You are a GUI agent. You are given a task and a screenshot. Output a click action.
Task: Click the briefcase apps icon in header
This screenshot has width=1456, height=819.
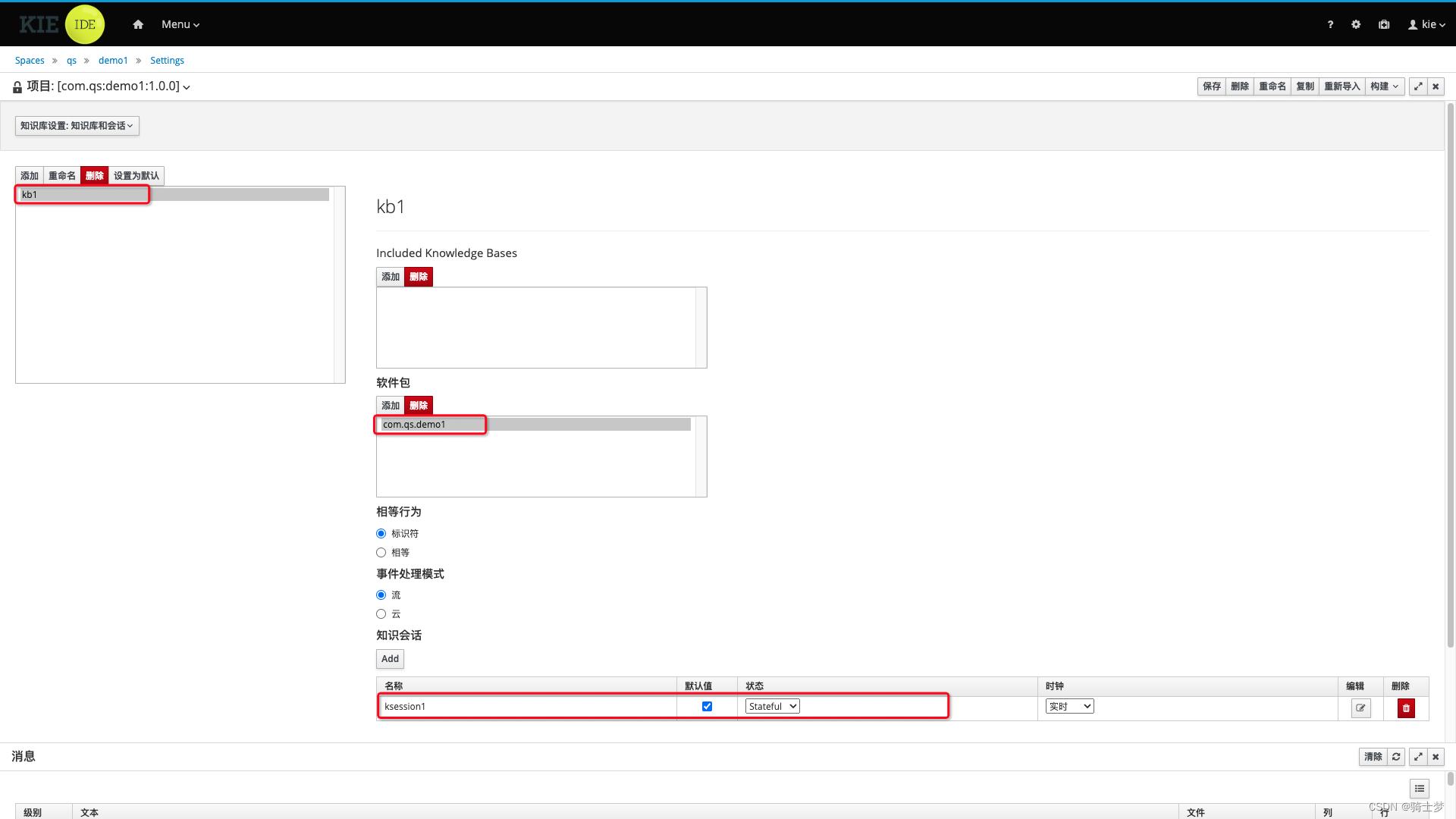(x=1384, y=24)
